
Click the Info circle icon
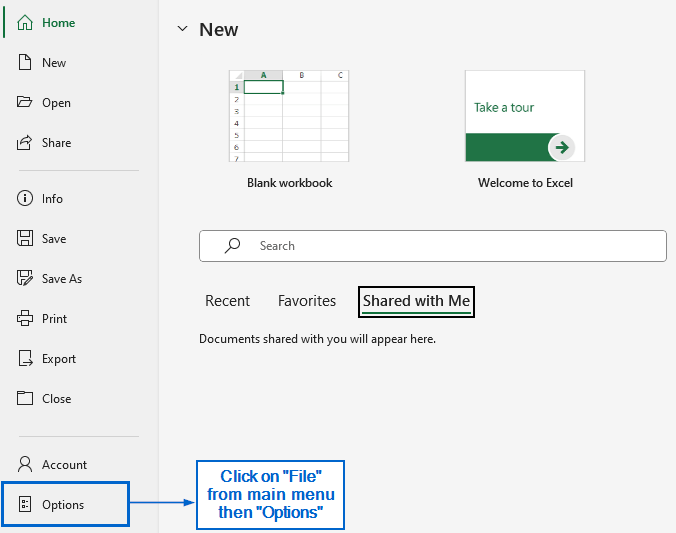(x=25, y=199)
